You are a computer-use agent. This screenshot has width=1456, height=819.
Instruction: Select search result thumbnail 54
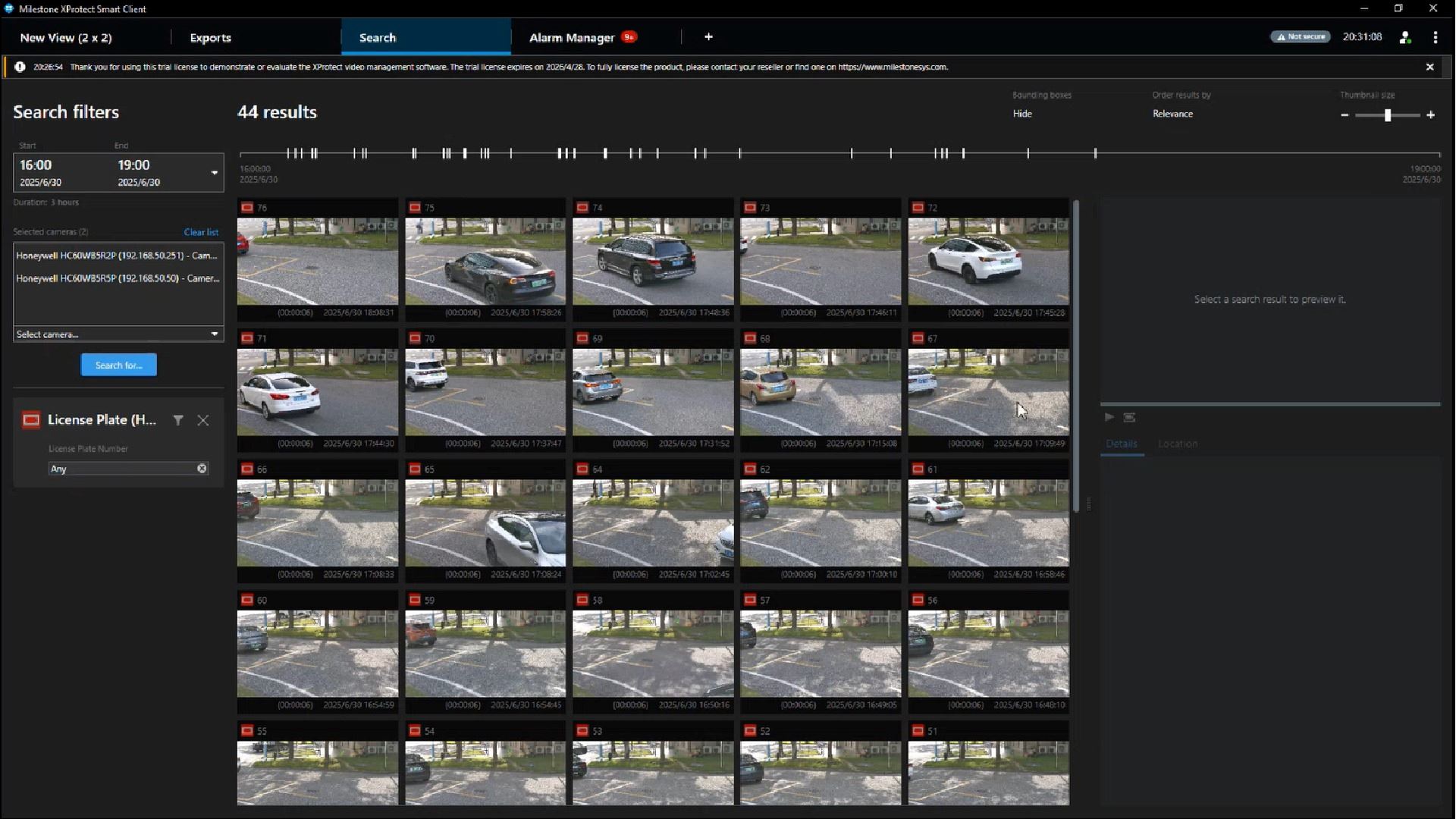coord(485,773)
